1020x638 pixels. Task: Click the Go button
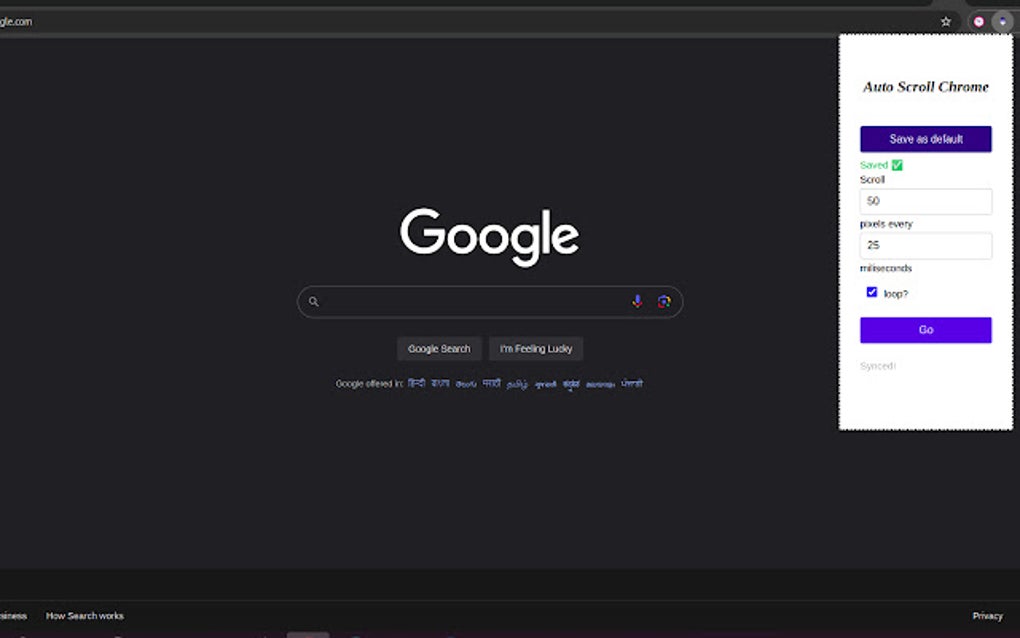(x=925, y=329)
